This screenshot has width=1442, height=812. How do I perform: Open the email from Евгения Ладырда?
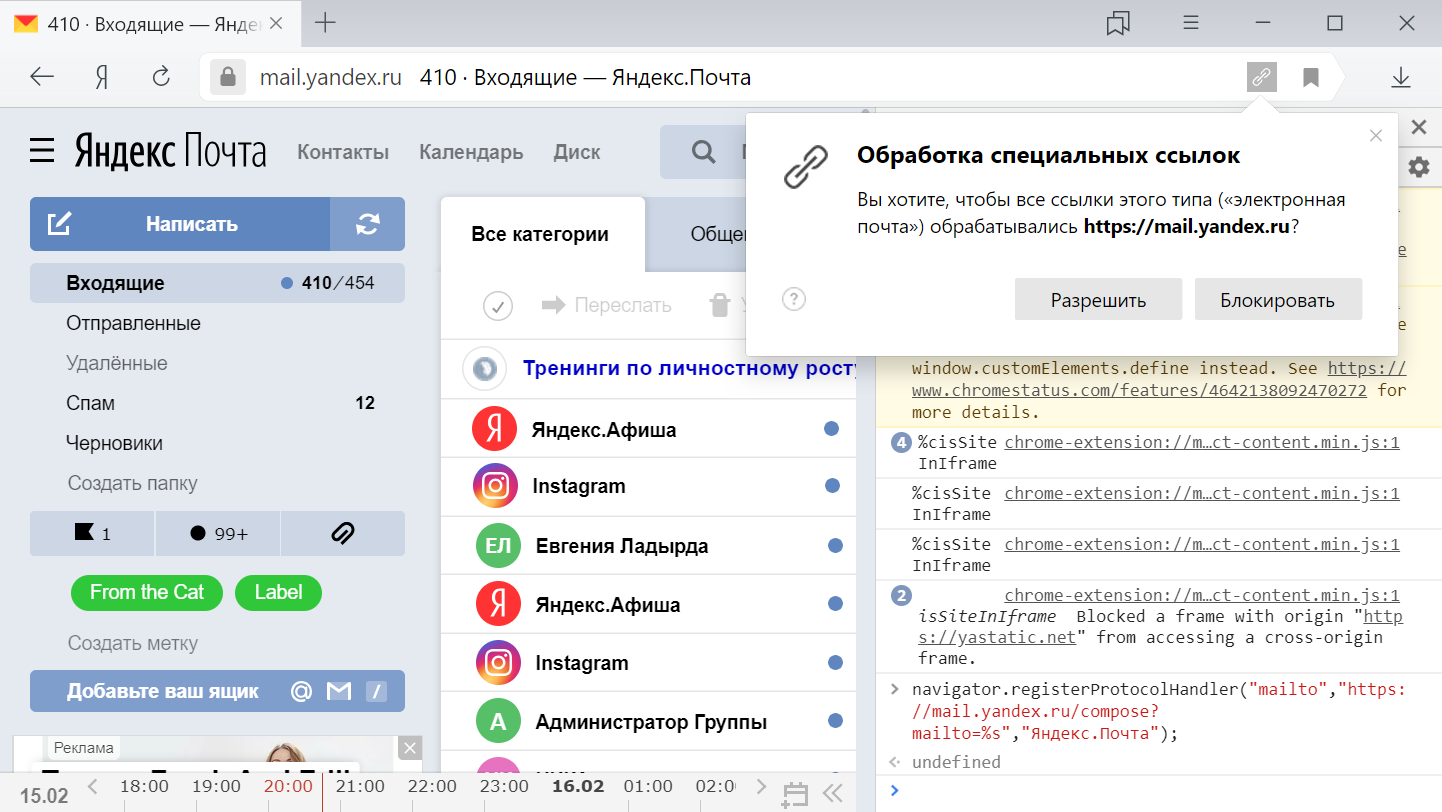point(649,546)
